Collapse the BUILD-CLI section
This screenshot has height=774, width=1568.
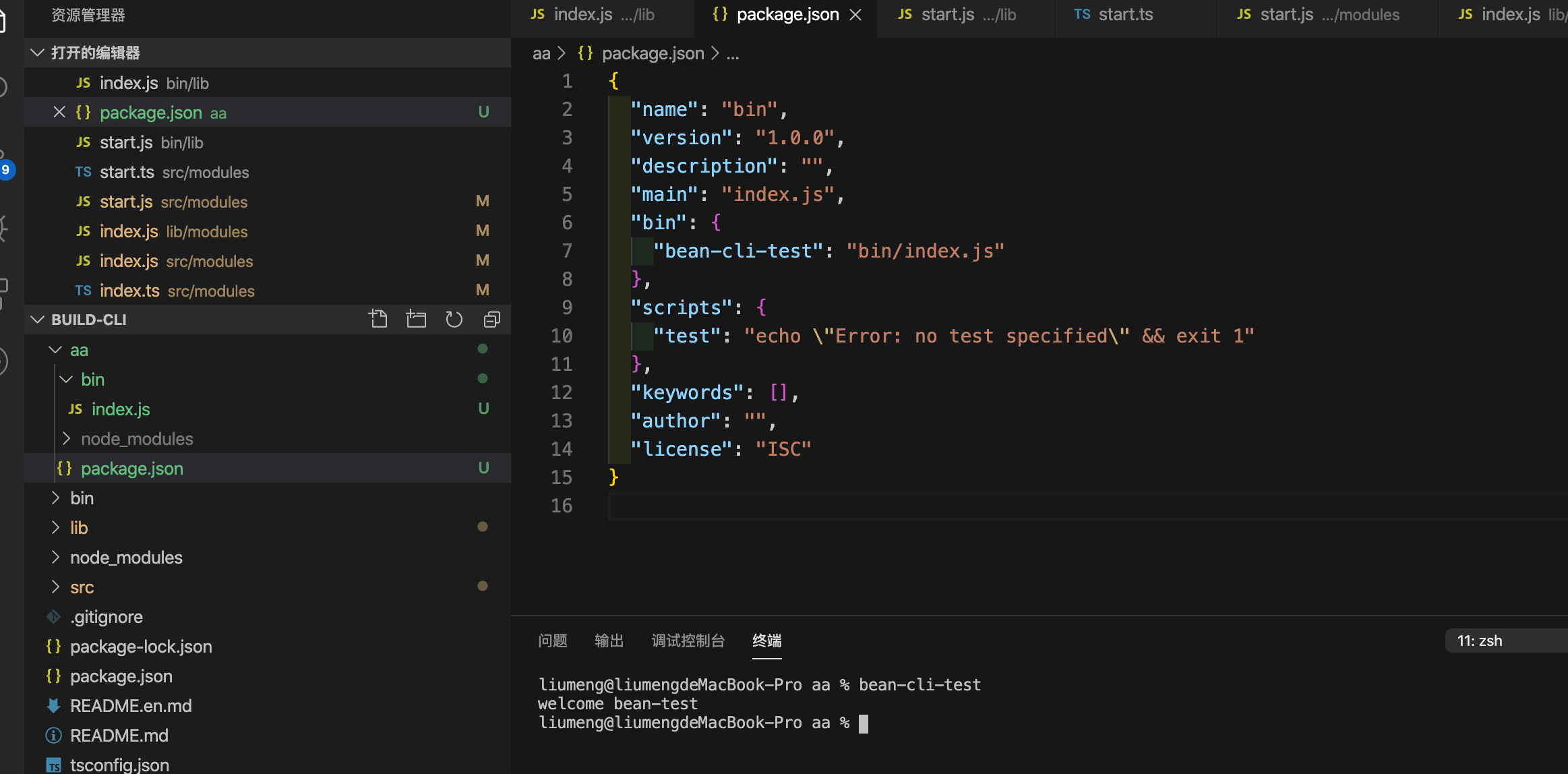tap(38, 320)
